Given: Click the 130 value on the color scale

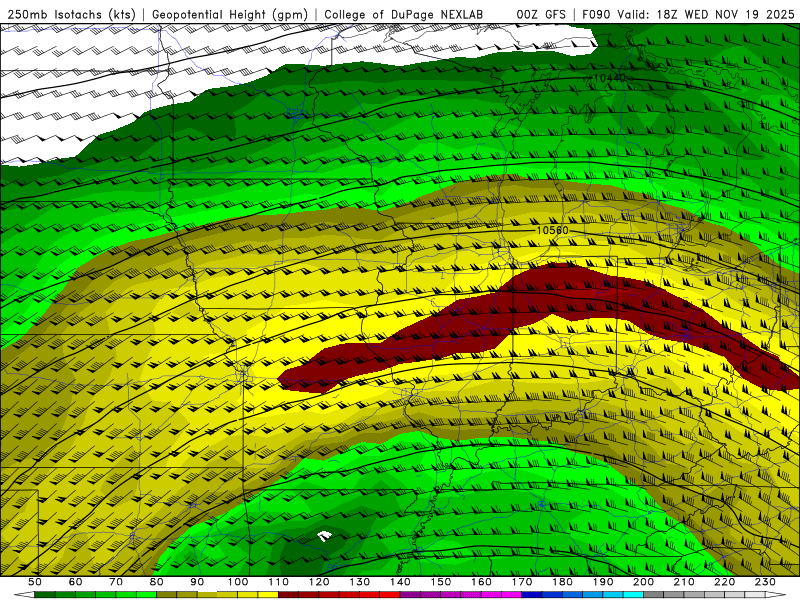Looking at the screenshot, I should [360, 582].
